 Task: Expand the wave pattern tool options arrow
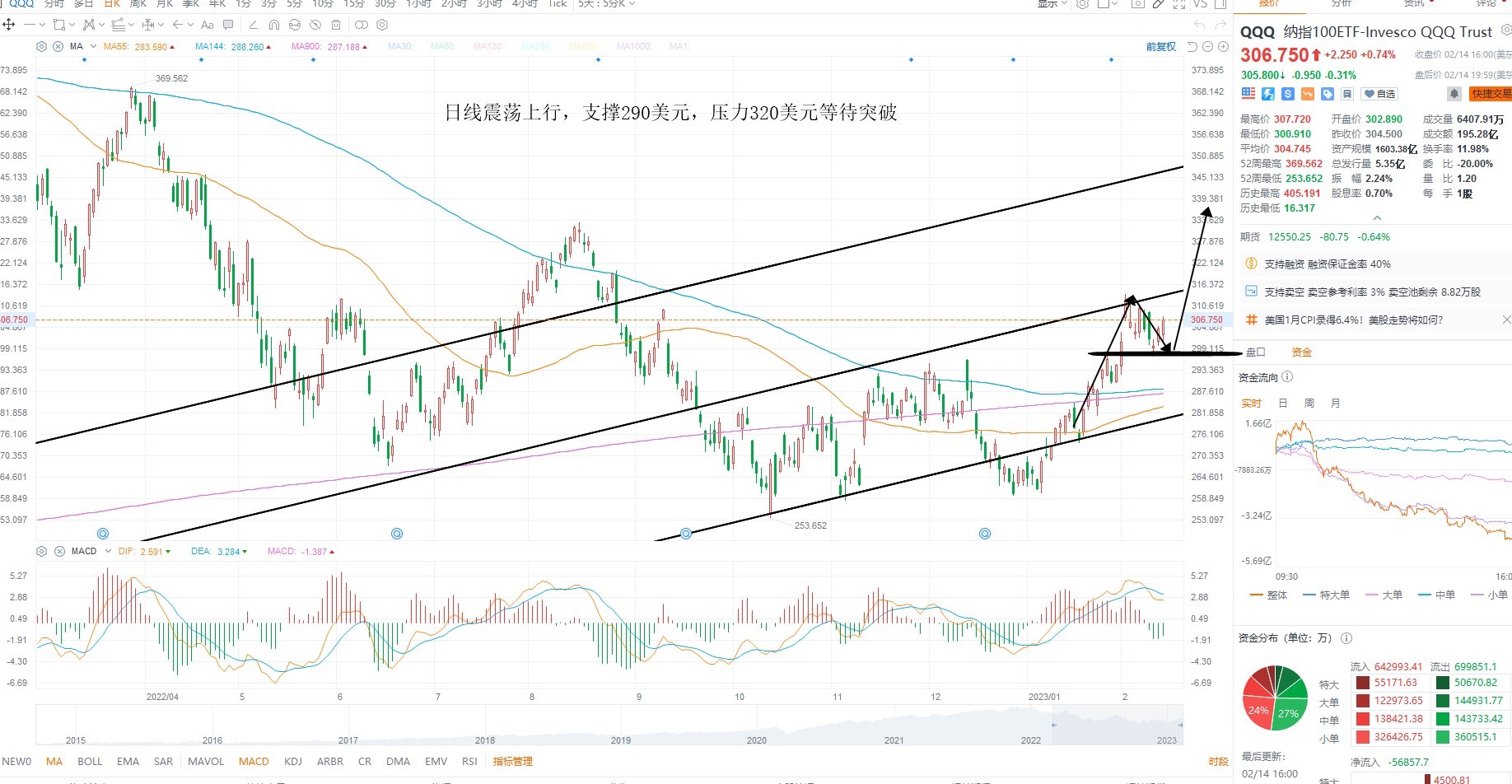pyautogui.click(x=101, y=25)
